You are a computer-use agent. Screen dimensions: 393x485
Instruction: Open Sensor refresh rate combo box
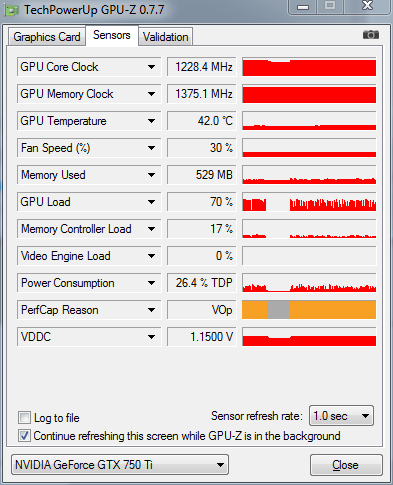(x=341, y=416)
